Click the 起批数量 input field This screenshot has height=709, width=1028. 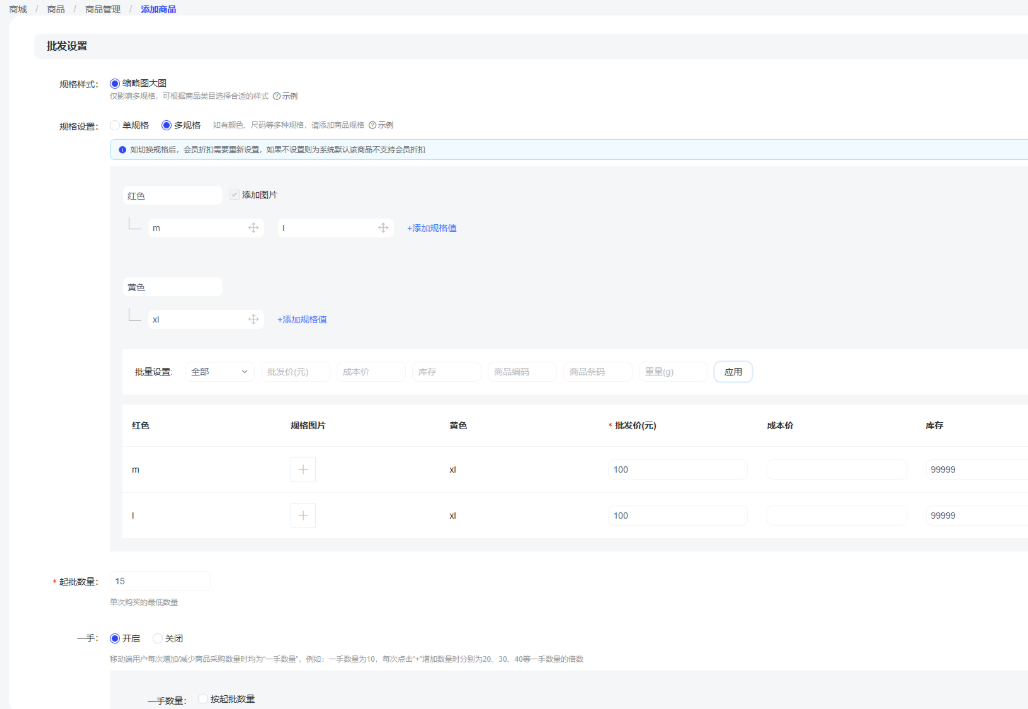tap(160, 581)
